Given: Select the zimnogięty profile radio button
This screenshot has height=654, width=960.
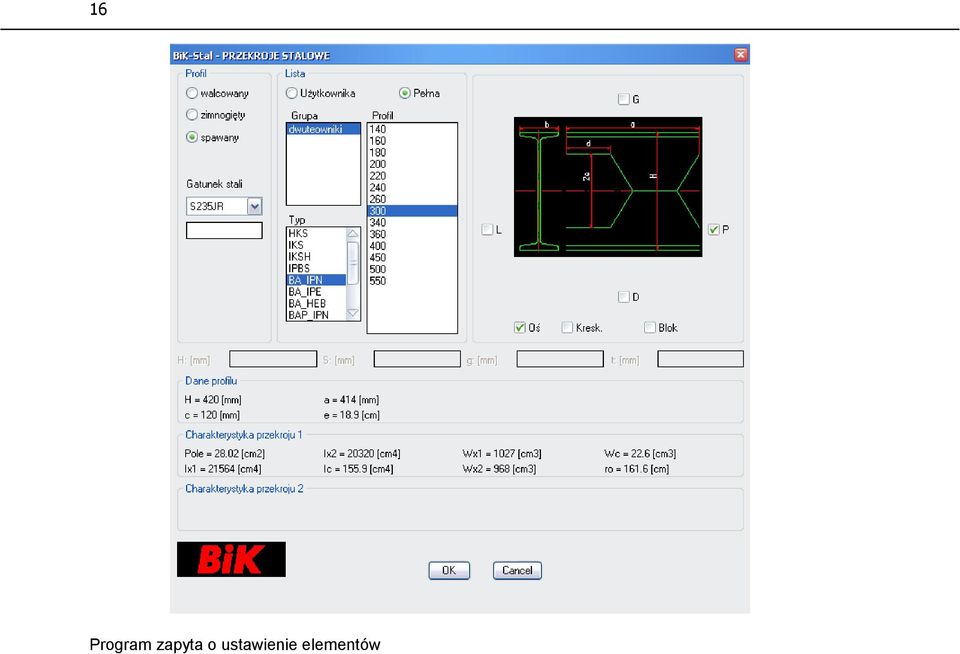Looking at the screenshot, I should coord(192,115).
